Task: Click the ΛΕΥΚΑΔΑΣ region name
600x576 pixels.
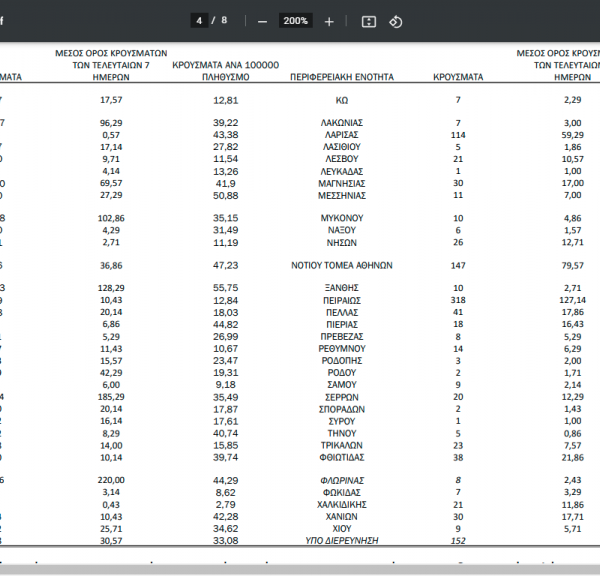Action: coord(342,171)
